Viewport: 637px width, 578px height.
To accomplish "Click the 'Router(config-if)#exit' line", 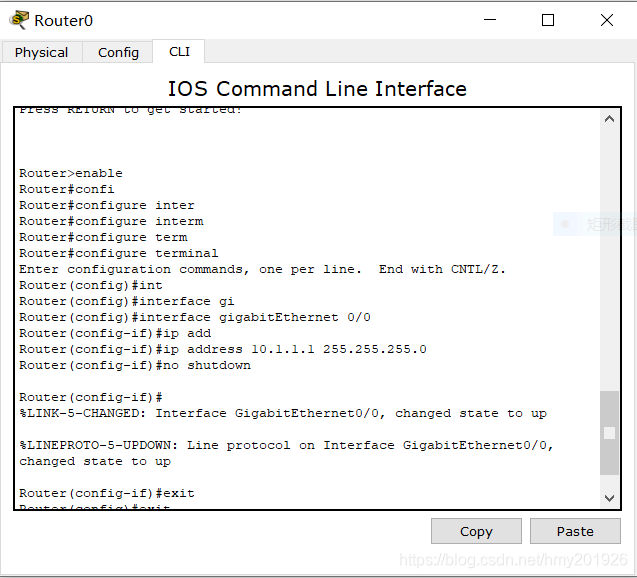I will 107,493.
